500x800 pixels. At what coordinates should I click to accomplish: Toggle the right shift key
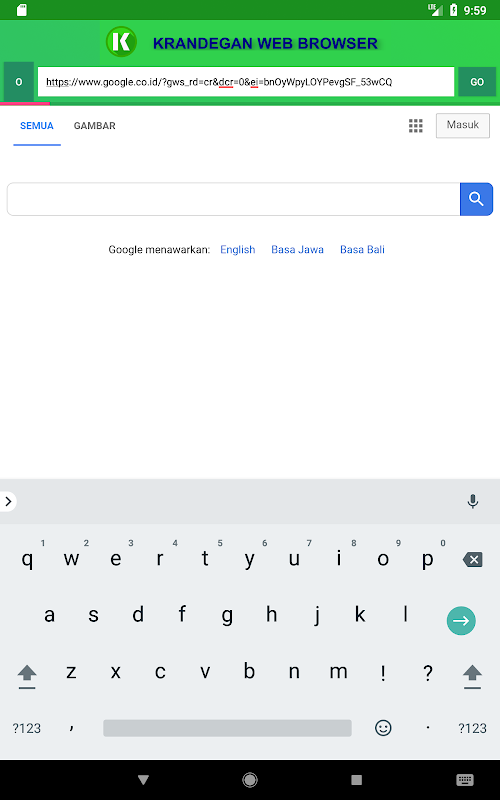(x=472, y=677)
